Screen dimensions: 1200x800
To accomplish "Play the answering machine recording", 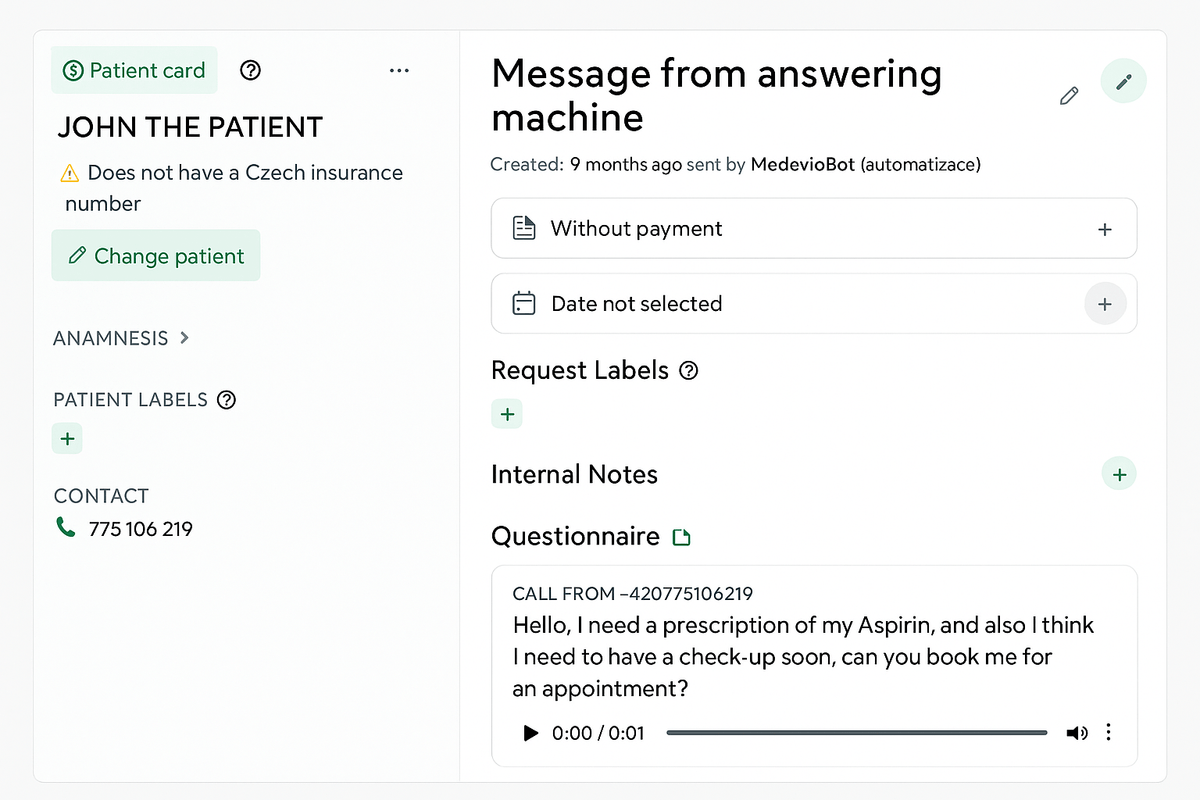I will [x=530, y=733].
